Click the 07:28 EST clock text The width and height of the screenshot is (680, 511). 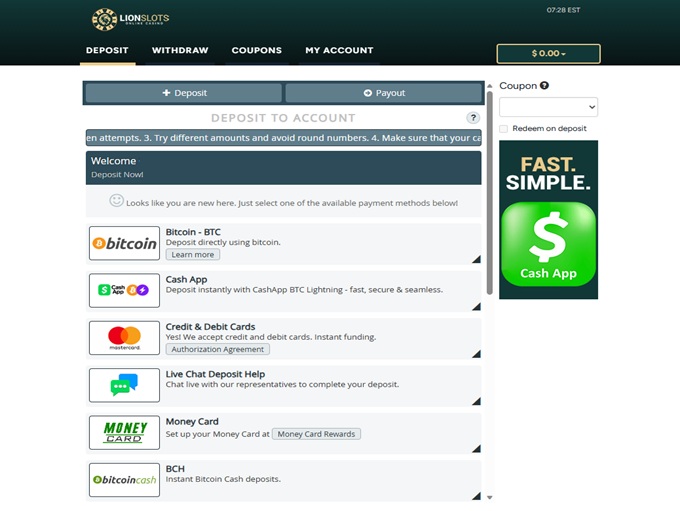click(x=563, y=10)
